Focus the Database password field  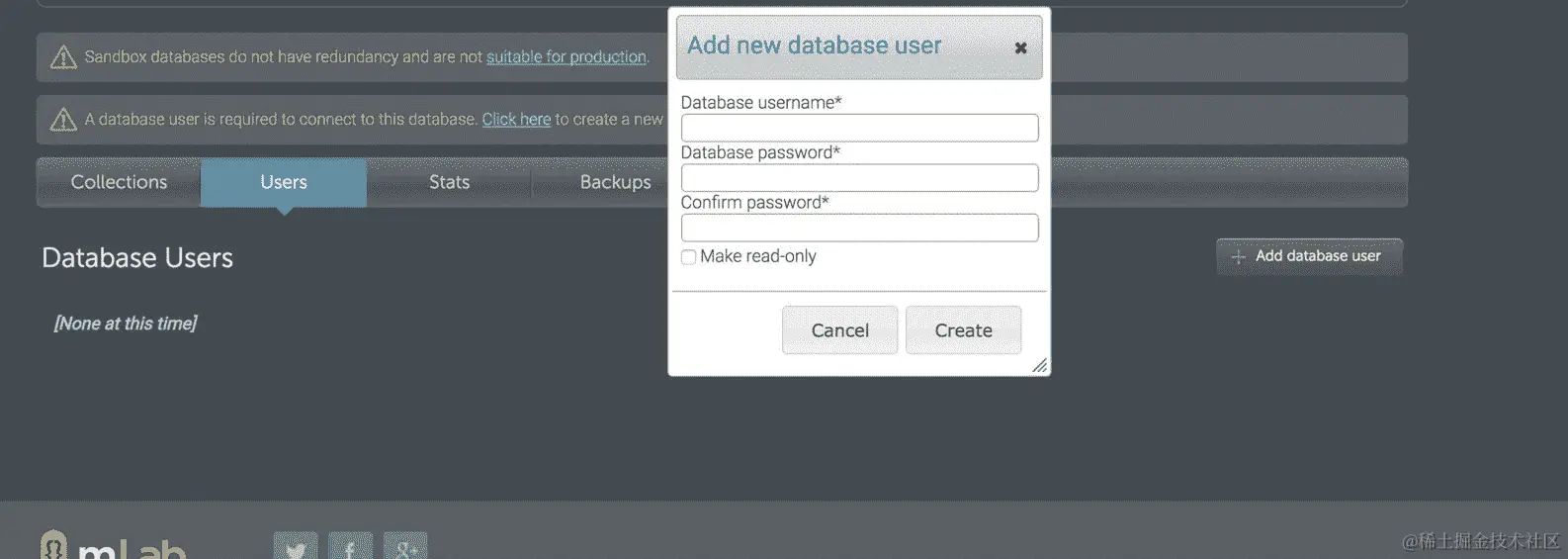(859, 178)
